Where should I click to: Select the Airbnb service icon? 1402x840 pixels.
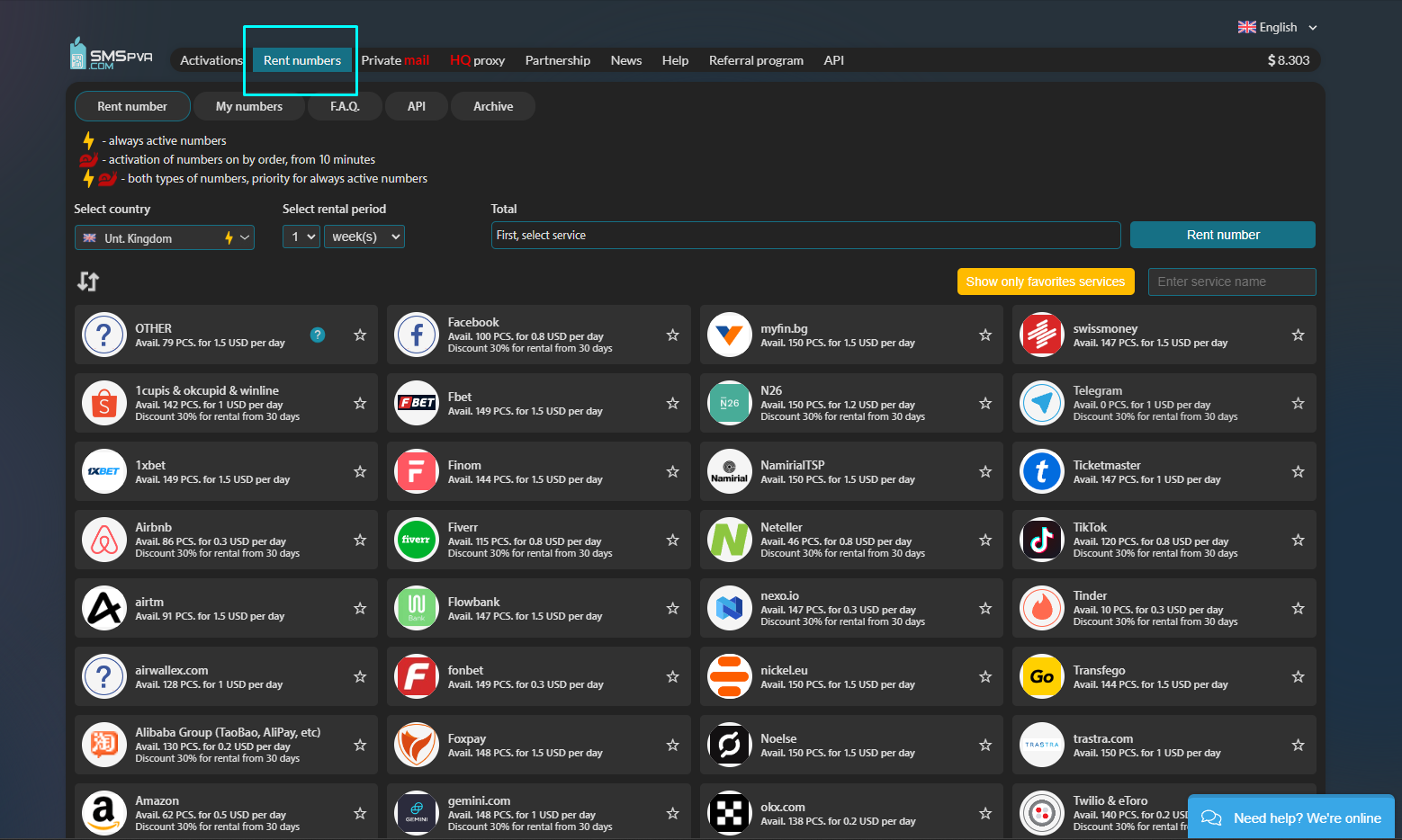pos(104,540)
